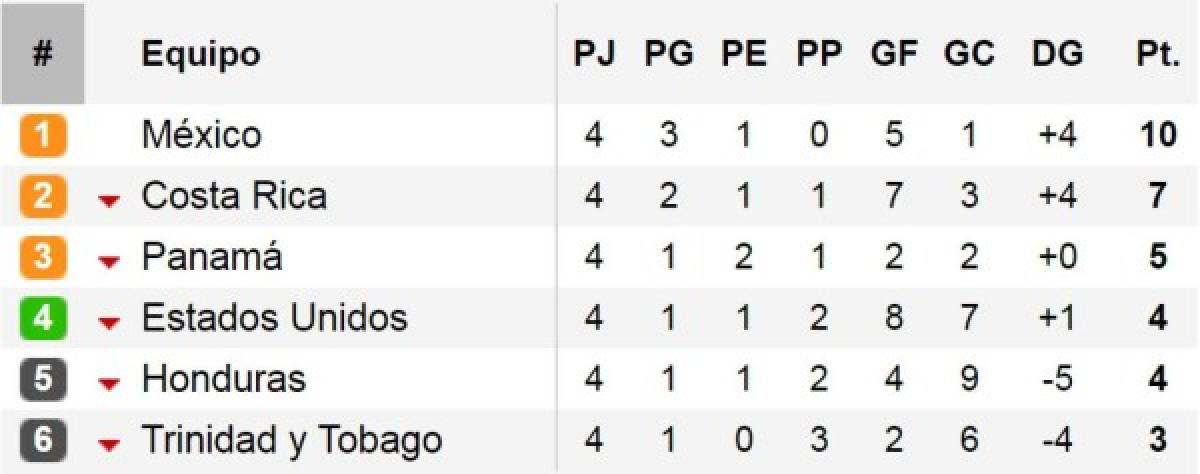Sort by the DG column header
This screenshot has width=1200, height=474.
1057,54
